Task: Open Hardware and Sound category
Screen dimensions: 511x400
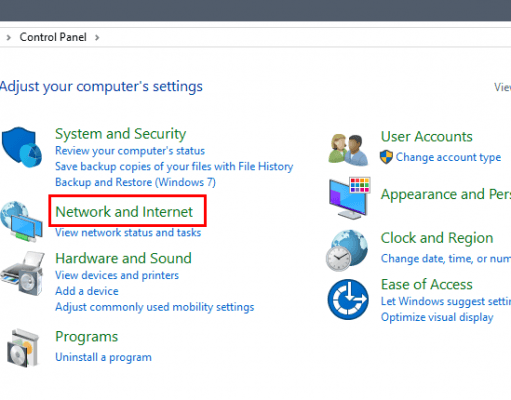Action: (123, 258)
